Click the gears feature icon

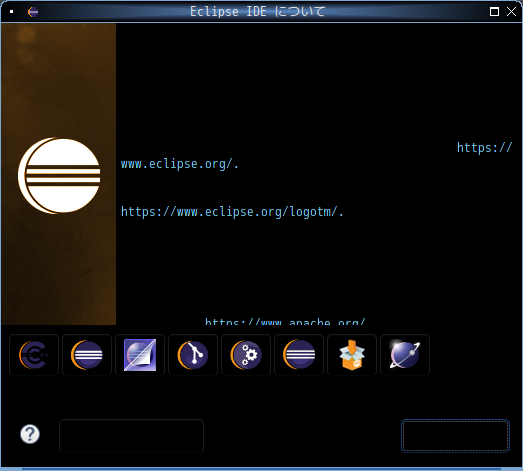tap(246, 355)
